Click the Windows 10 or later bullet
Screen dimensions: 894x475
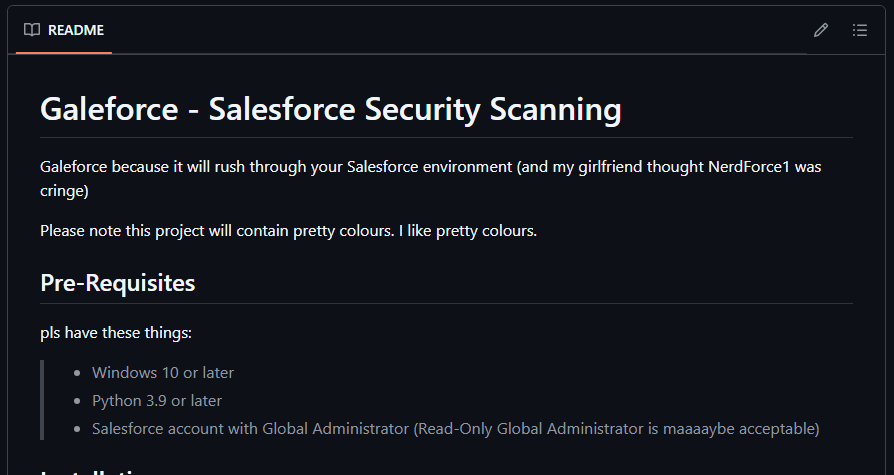163,372
